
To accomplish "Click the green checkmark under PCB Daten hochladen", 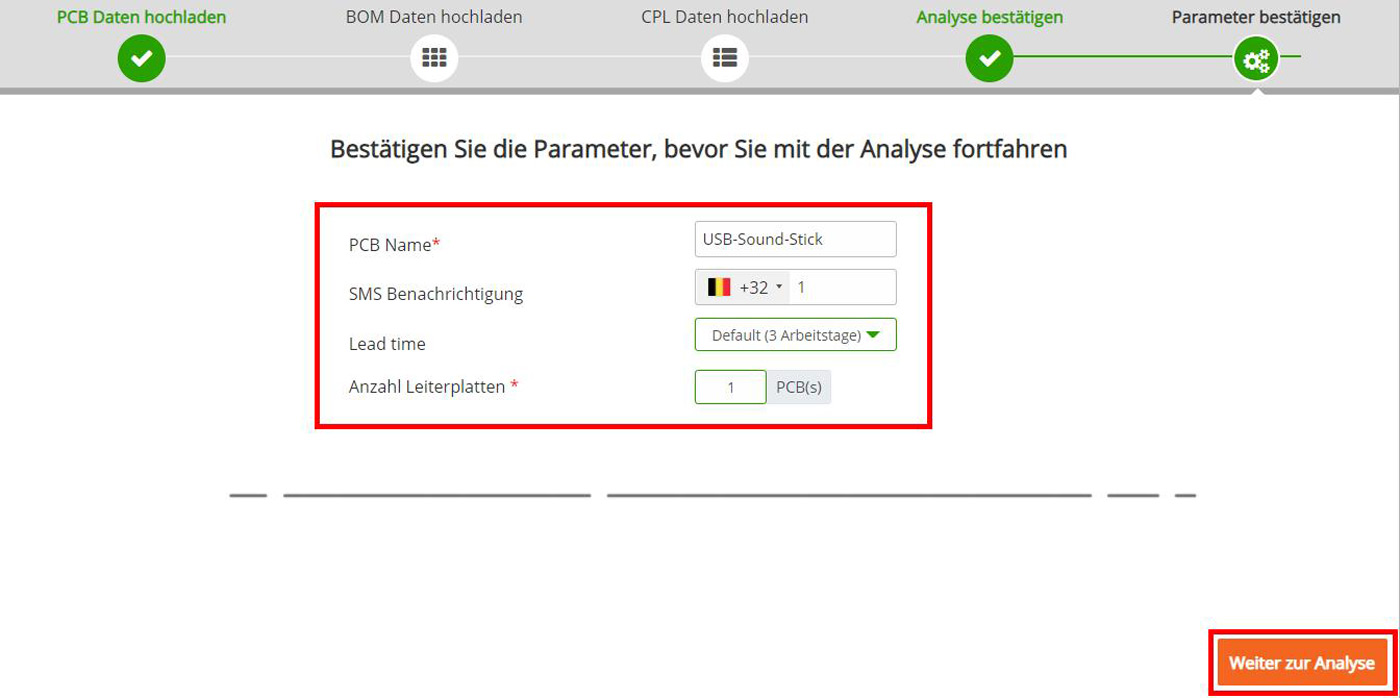I will 141,59.
